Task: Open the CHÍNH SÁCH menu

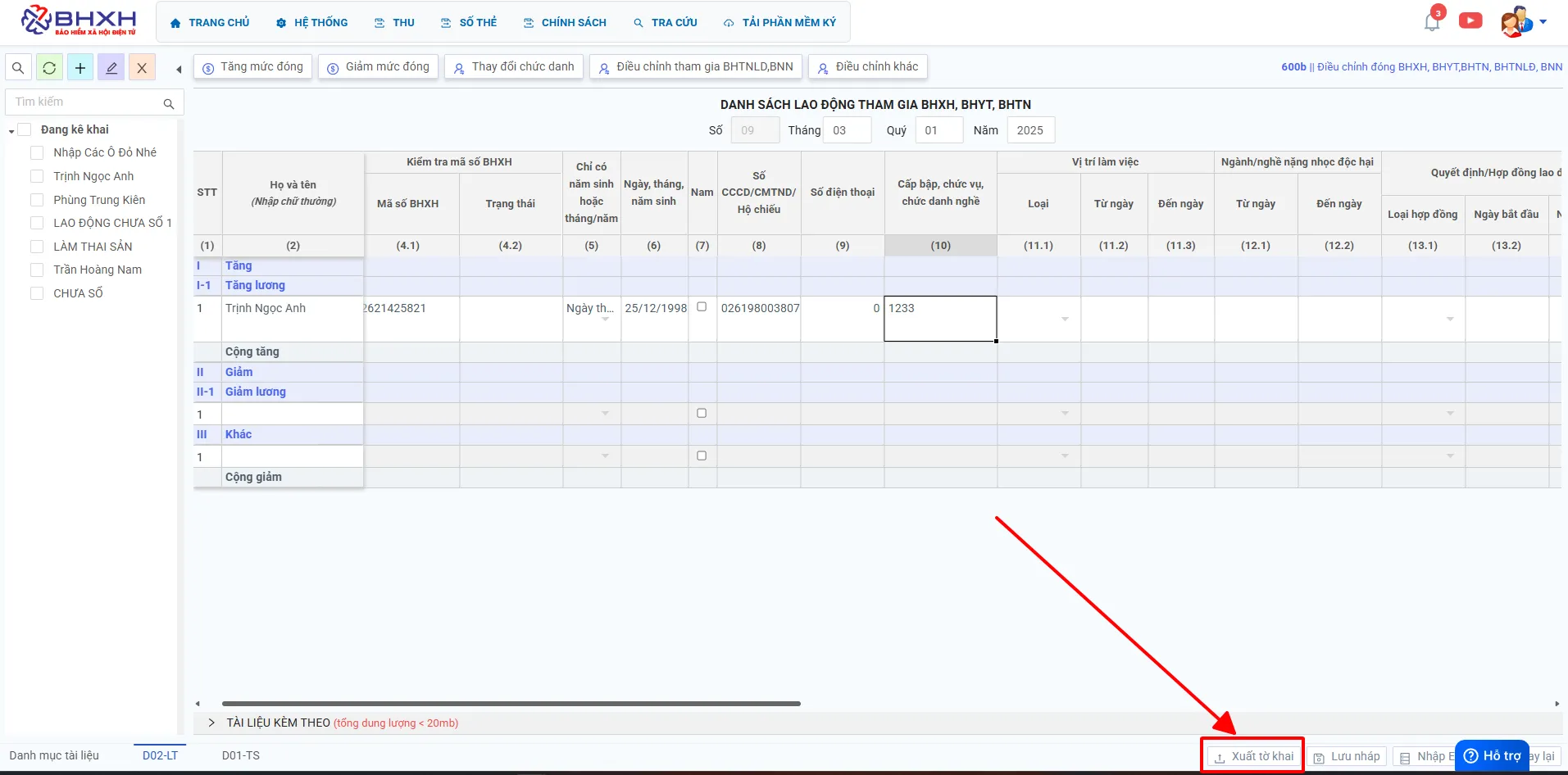Action: pos(566,23)
